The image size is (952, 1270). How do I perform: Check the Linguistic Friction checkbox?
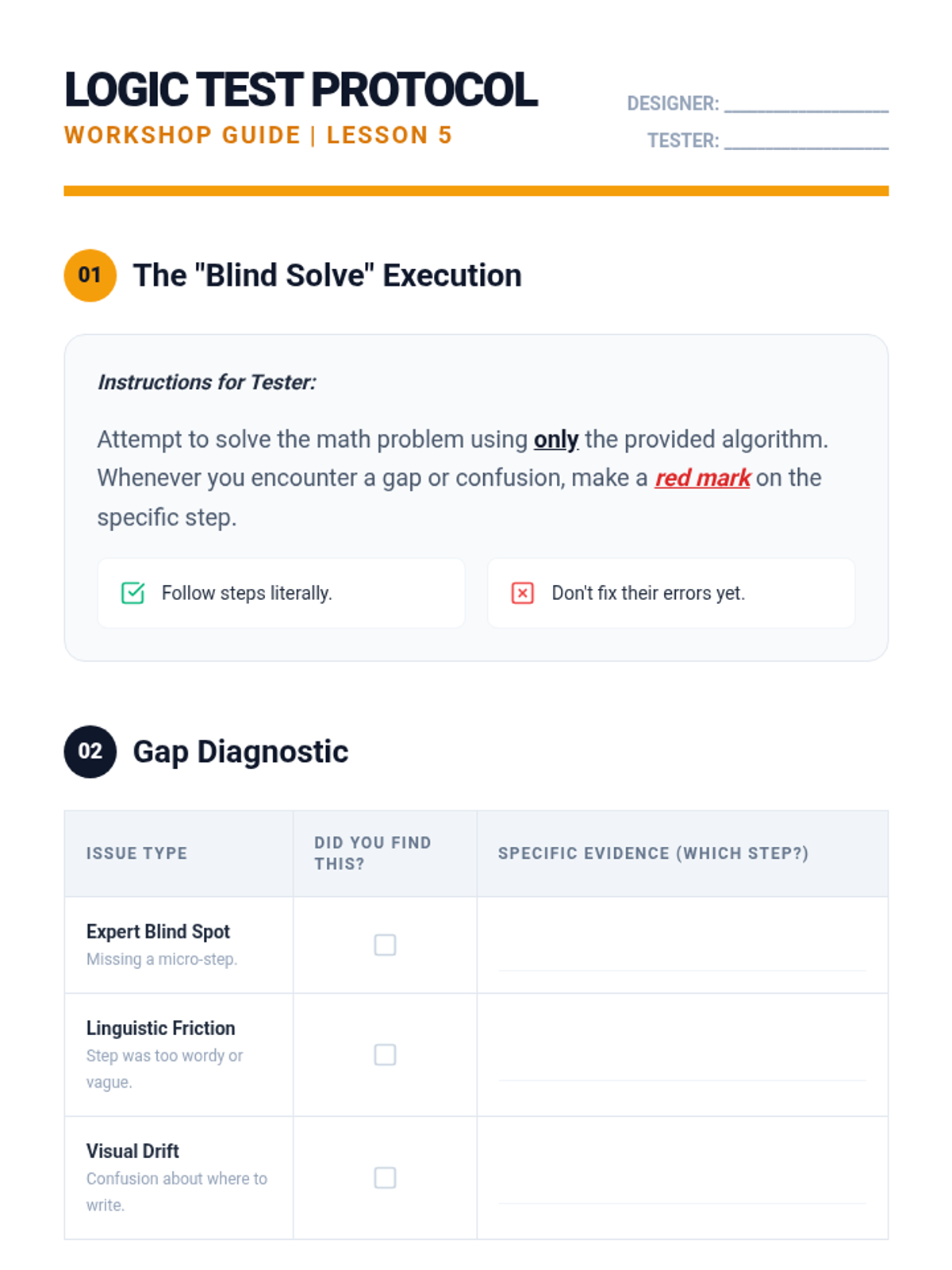pos(385,1054)
